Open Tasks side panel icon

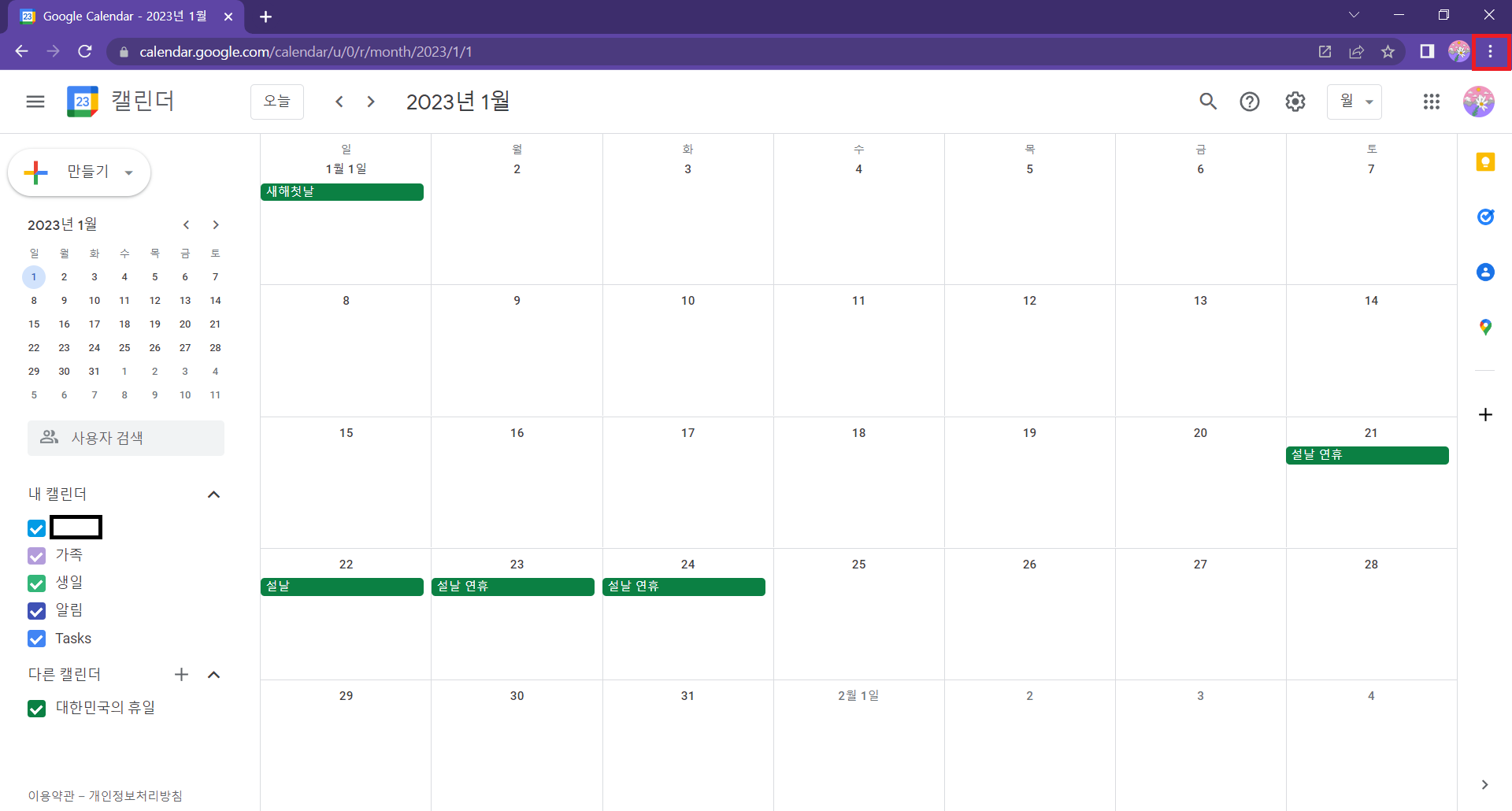1485,217
